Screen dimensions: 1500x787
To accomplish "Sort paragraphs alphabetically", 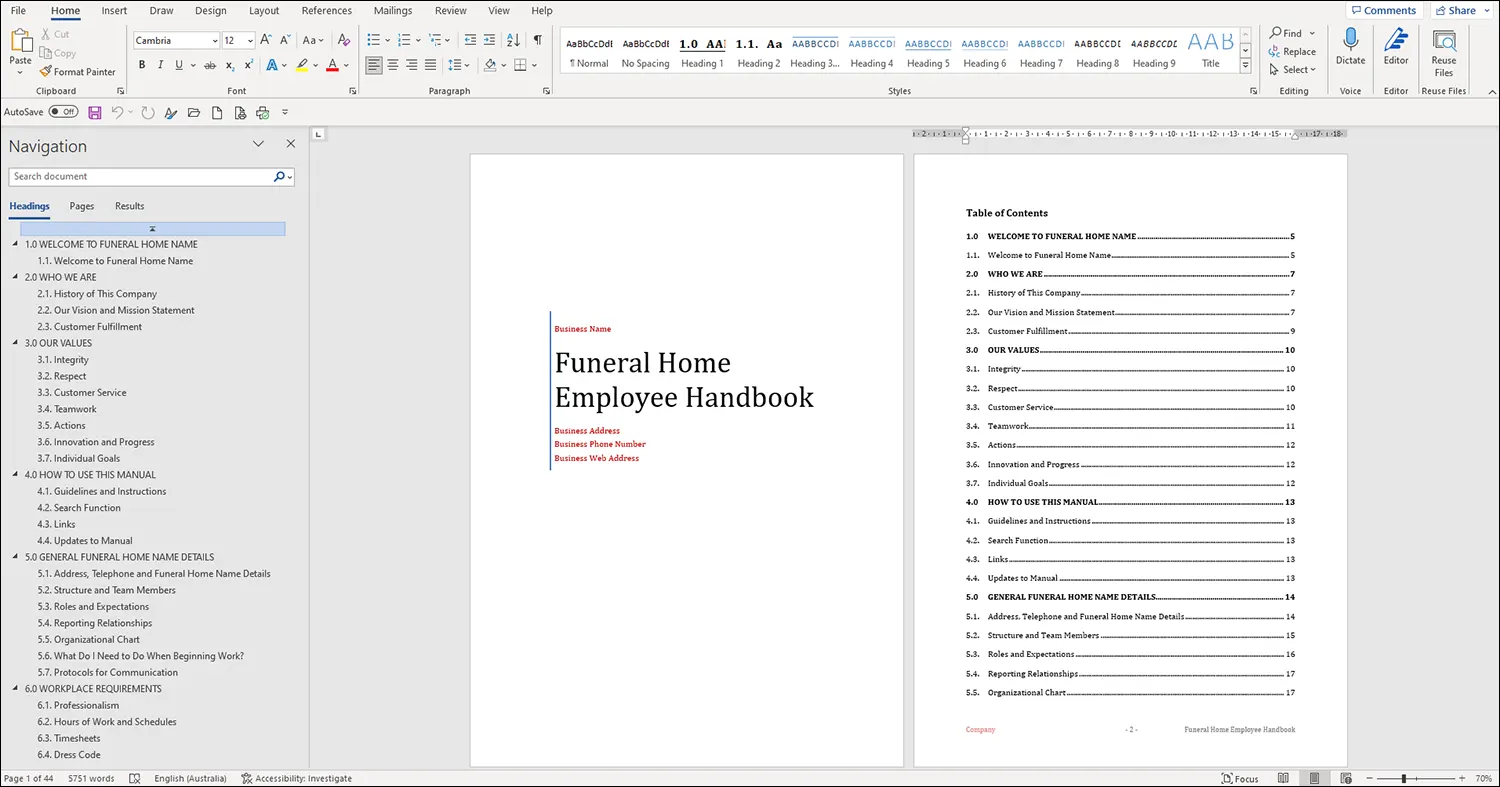I will pyautogui.click(x=513, y=40).
